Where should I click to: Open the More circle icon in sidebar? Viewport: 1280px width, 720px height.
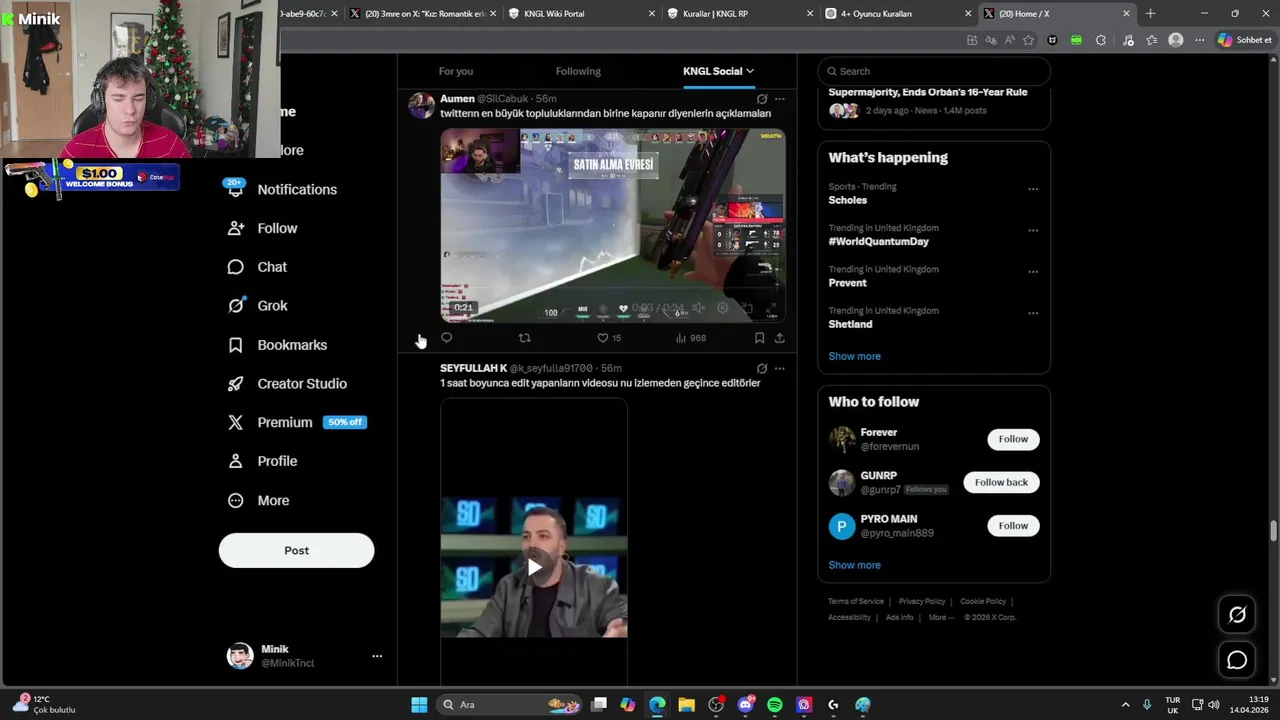pyautogui.click(x=235, y=500)
